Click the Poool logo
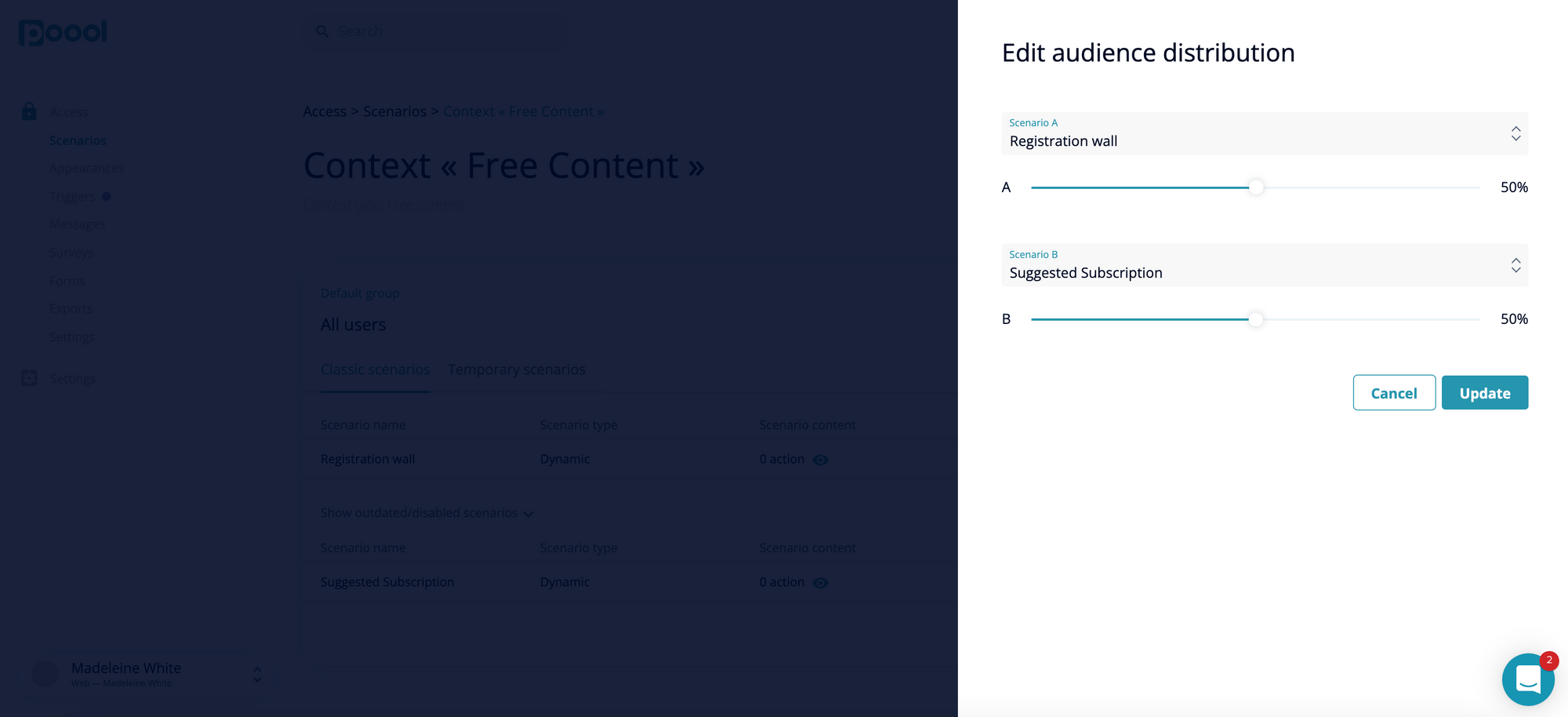This screenshot has width=1568, height=717. 63,32
